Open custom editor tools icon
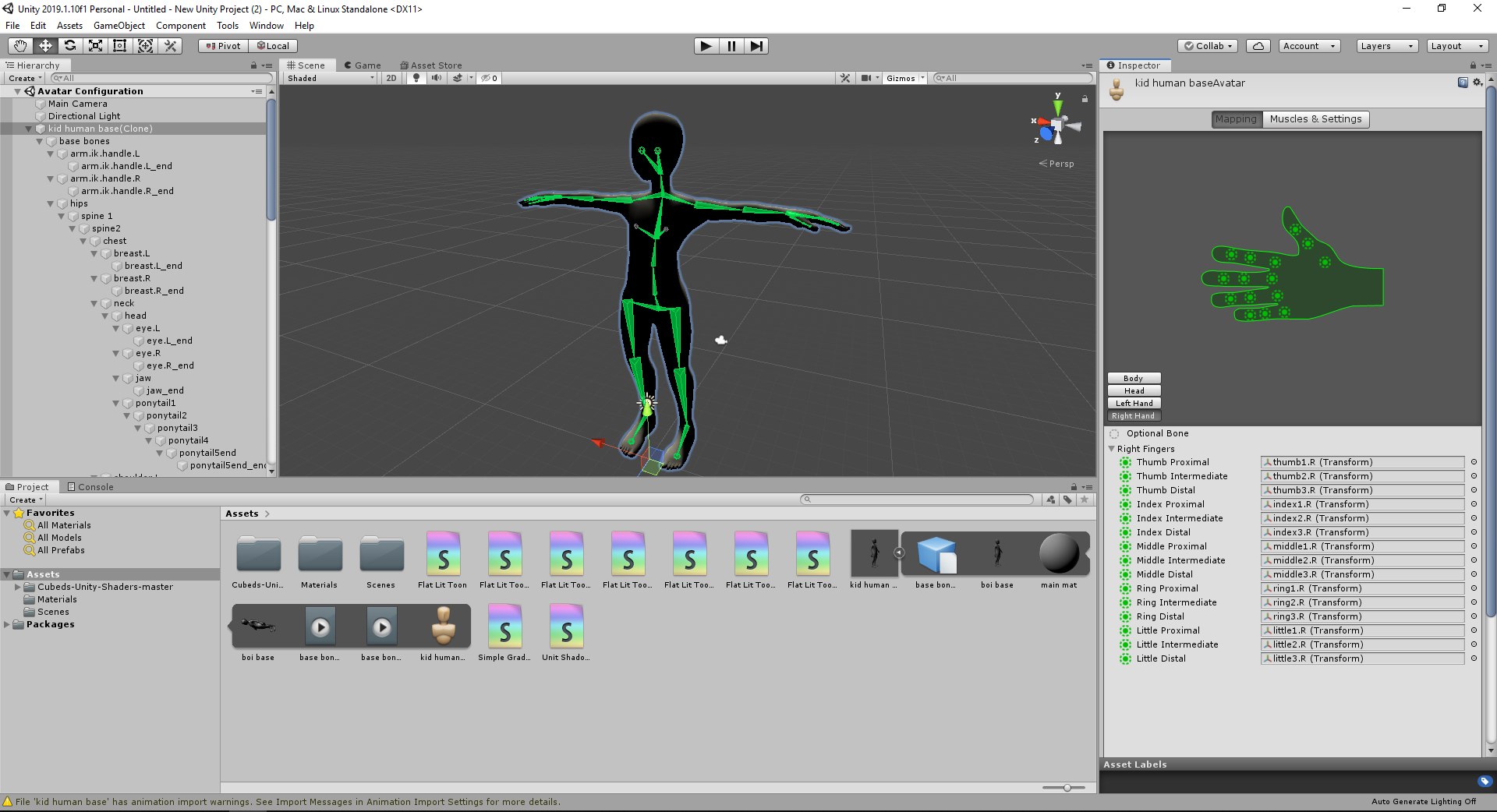 click(170, 46)
